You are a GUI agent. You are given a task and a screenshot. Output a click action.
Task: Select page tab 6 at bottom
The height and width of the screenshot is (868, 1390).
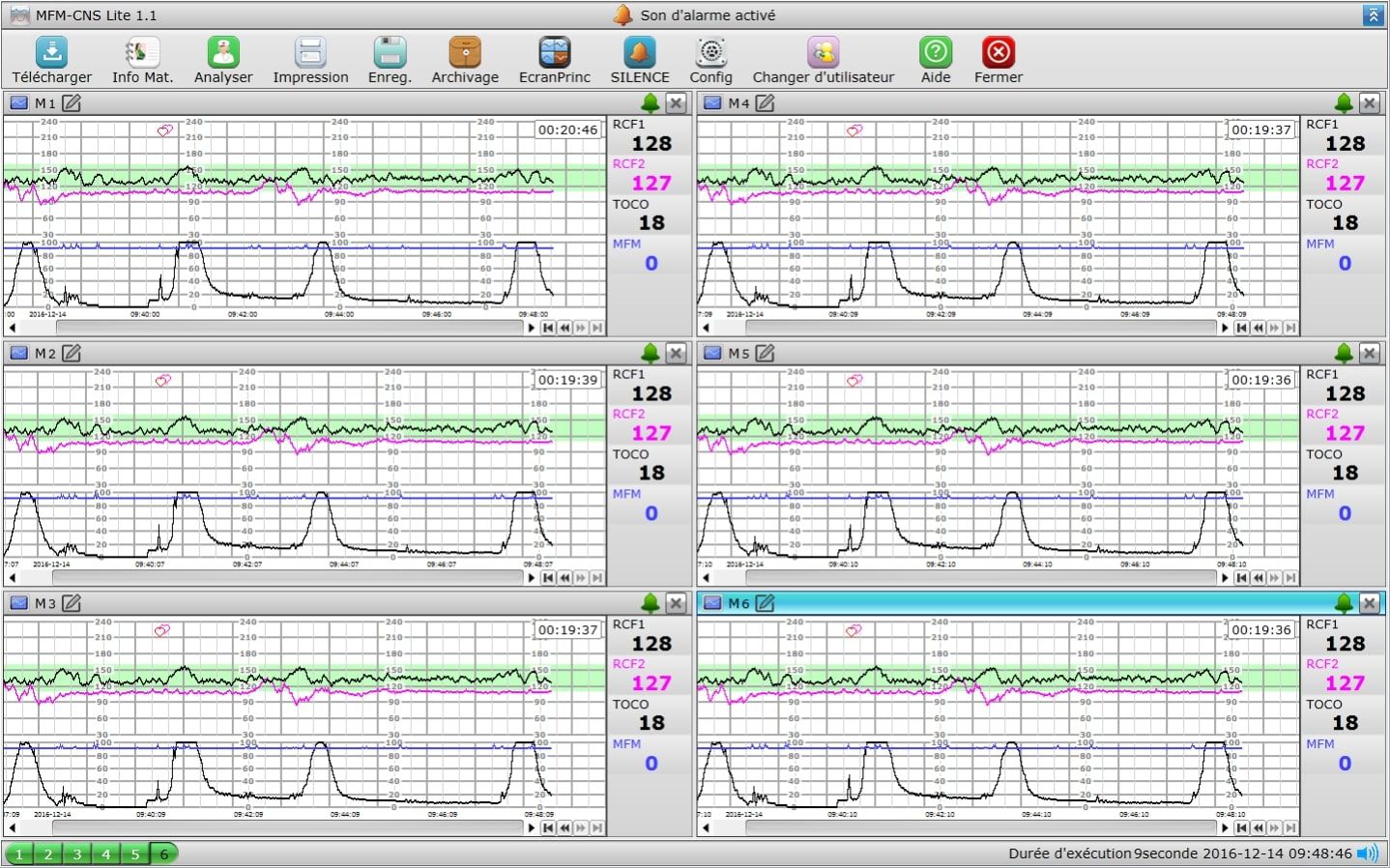coord(164,854)
